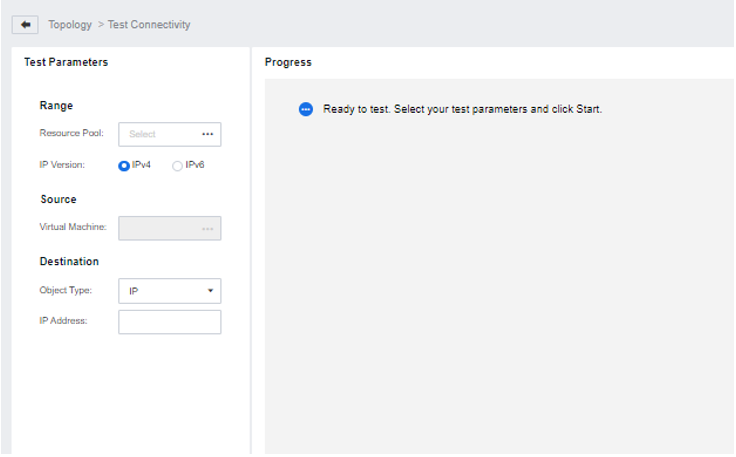736x457 pixels.
Task: Open the Topology breadcrumb link
Action: (70, 25)
